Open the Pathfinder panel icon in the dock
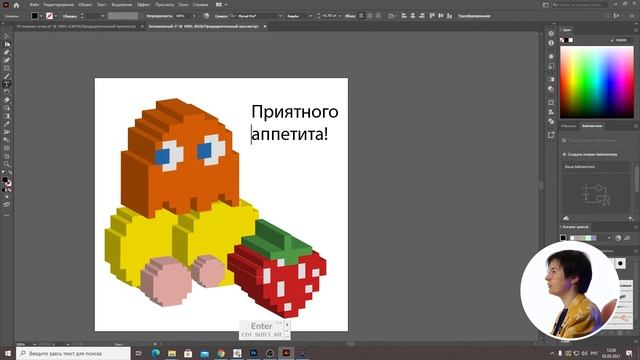Image resolution: width=640 pixels, height=360 pixels. click(551, 121)
